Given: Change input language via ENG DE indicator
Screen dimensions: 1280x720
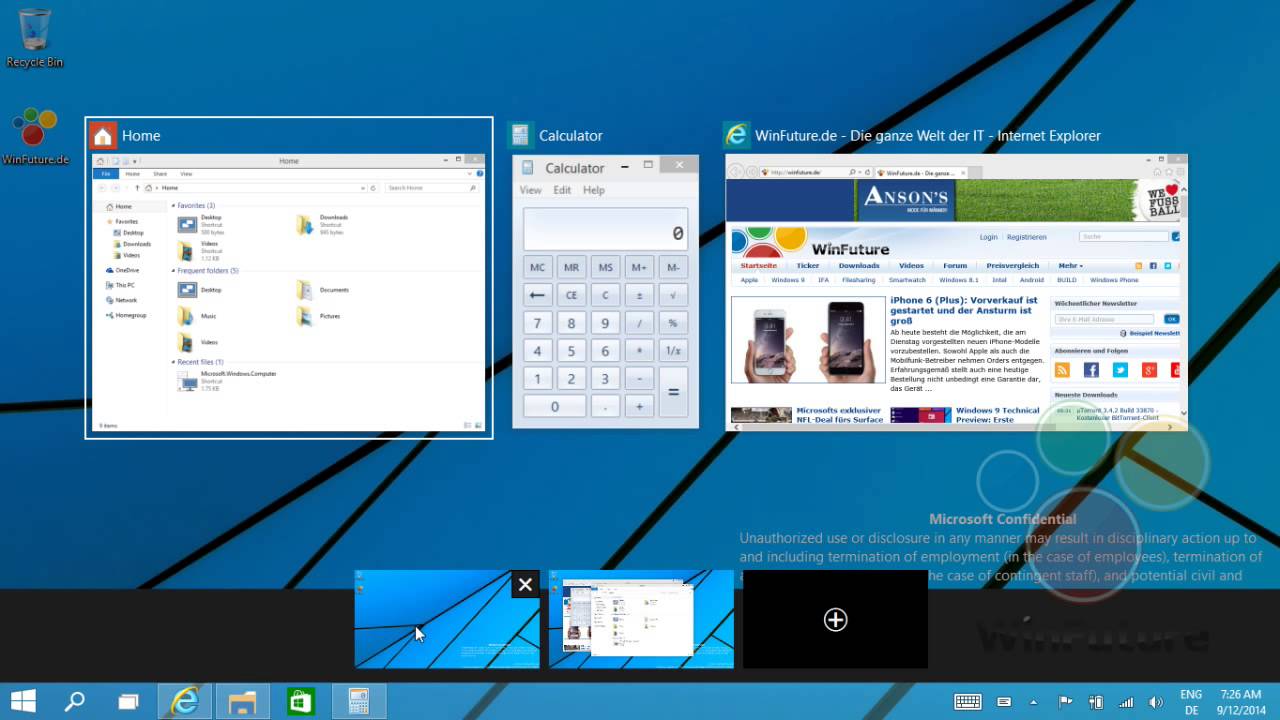Looking at the screenshot, I should [1191, 701].
